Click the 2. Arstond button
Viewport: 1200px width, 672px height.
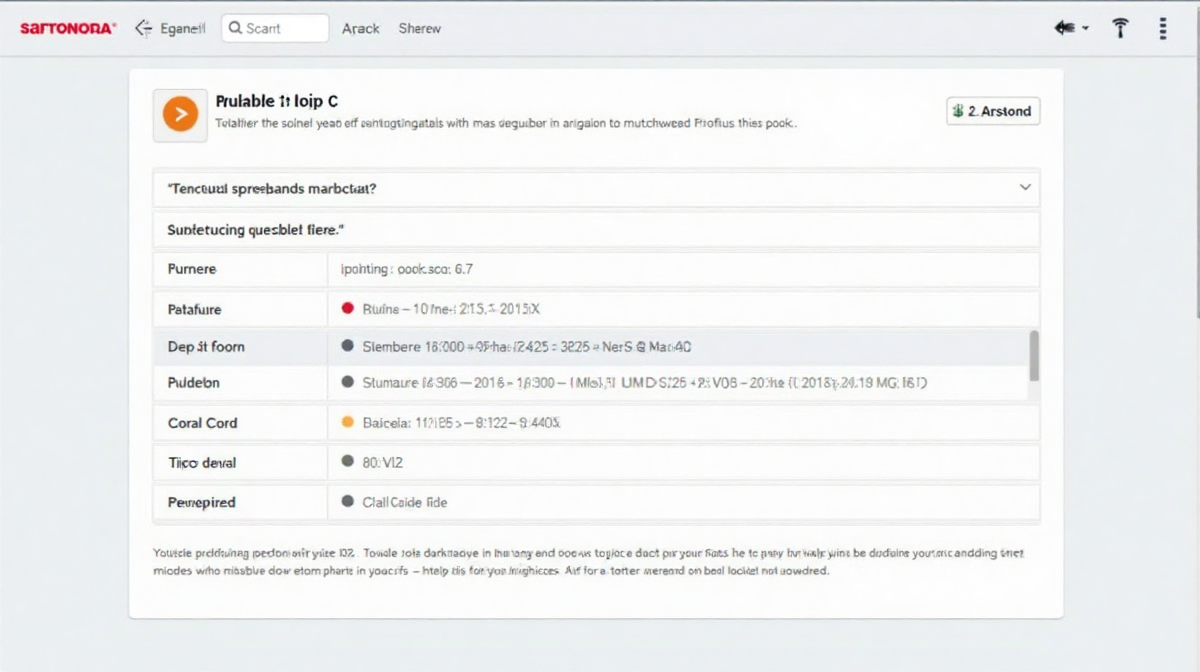click(x=993, y=111)
